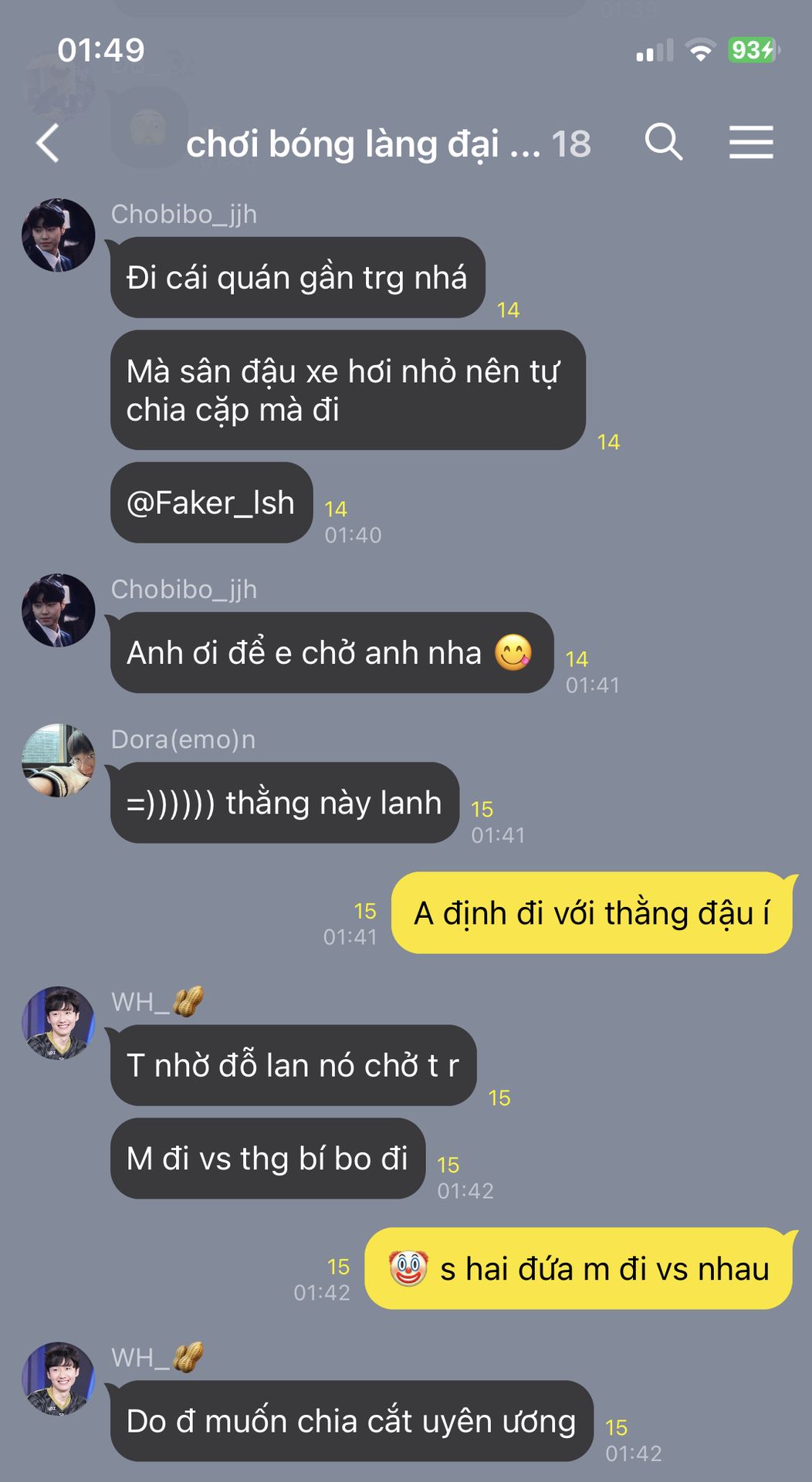Tap the message "=)))))) thằng này lanh"
This screenshot has height=1482, width=812.
(x=285, y=803)
